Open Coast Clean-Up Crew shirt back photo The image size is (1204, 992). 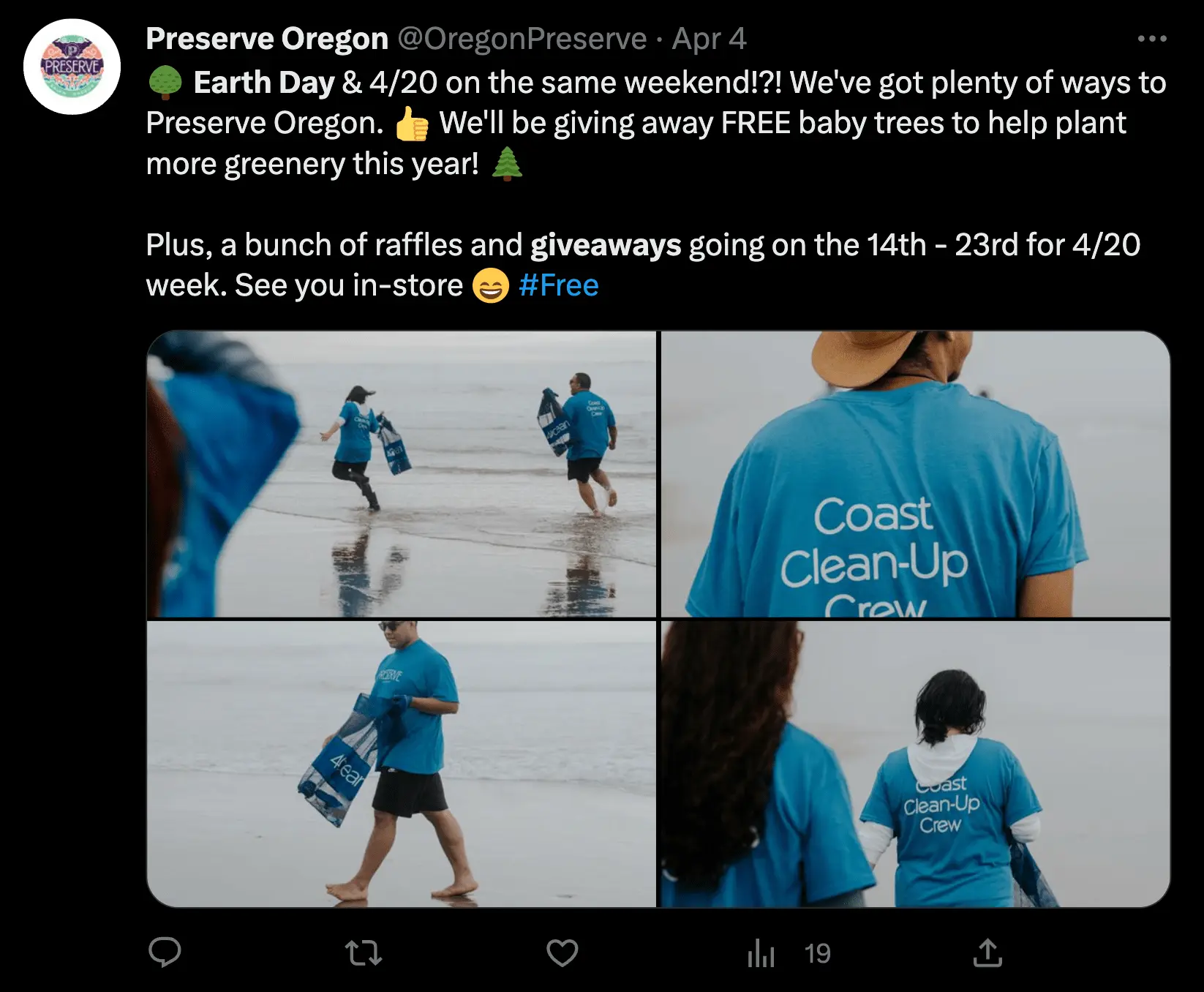(916, 474)
